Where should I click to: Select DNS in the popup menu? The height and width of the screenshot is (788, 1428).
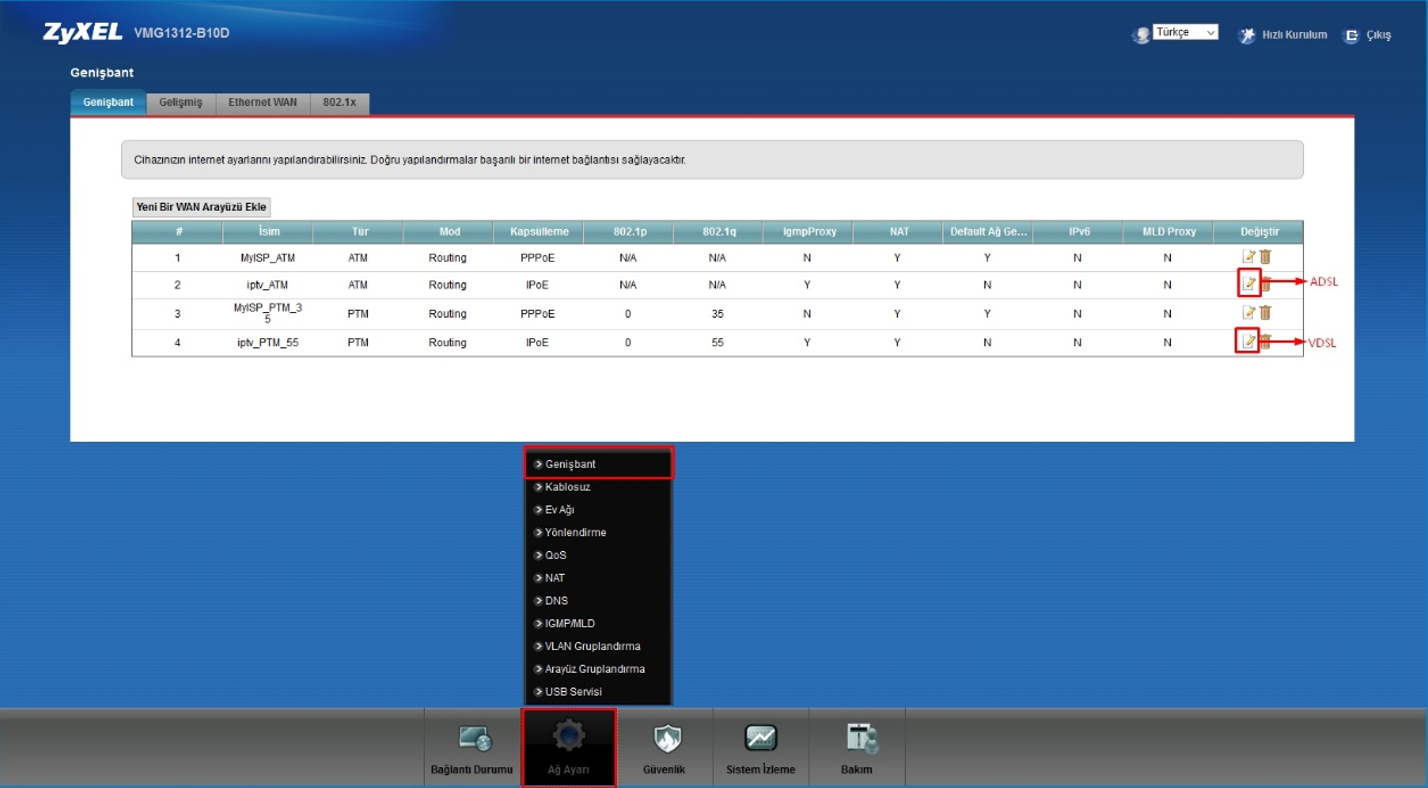coord(598,601)
